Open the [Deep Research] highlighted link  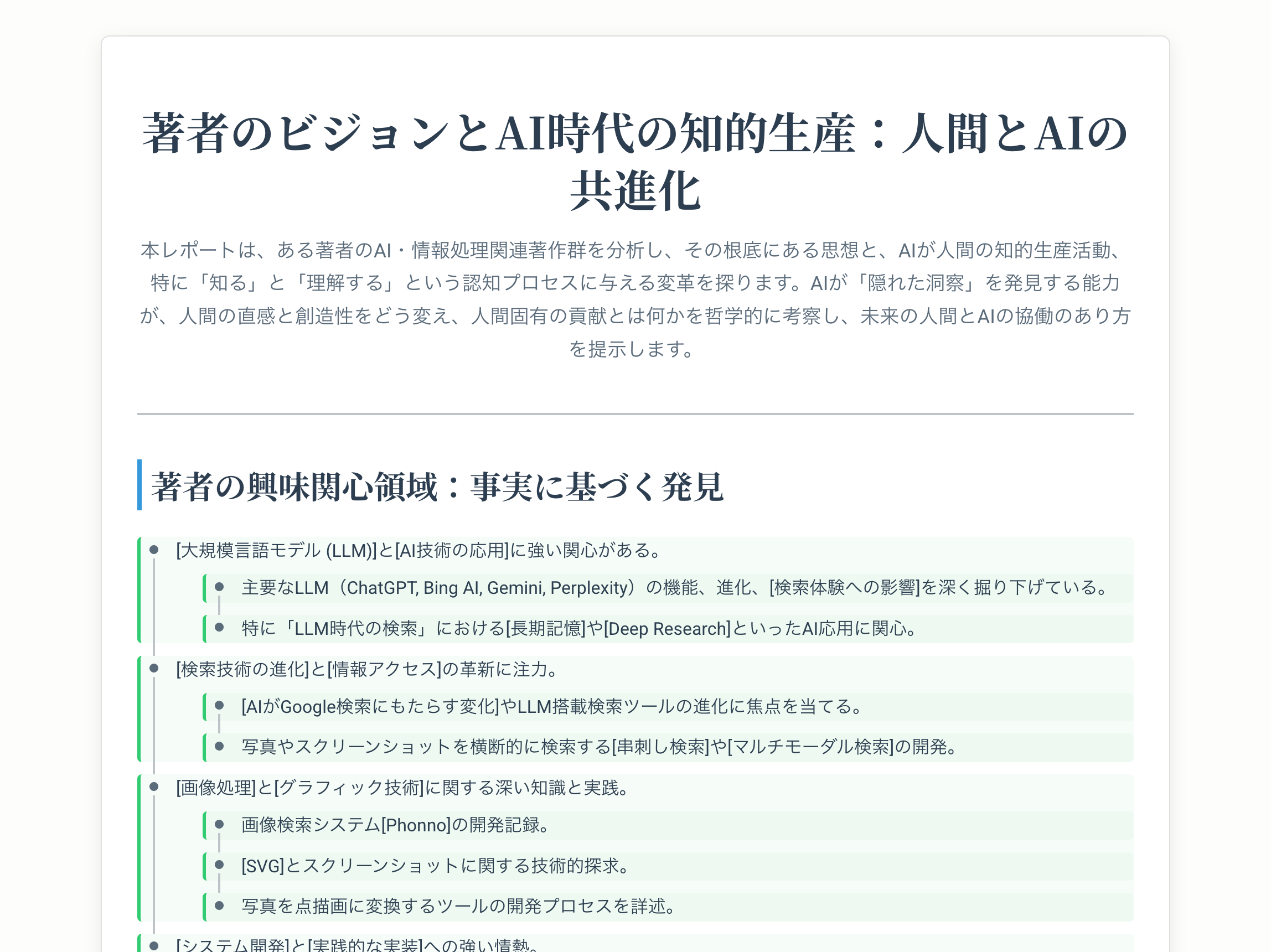[x=666, y=629]
